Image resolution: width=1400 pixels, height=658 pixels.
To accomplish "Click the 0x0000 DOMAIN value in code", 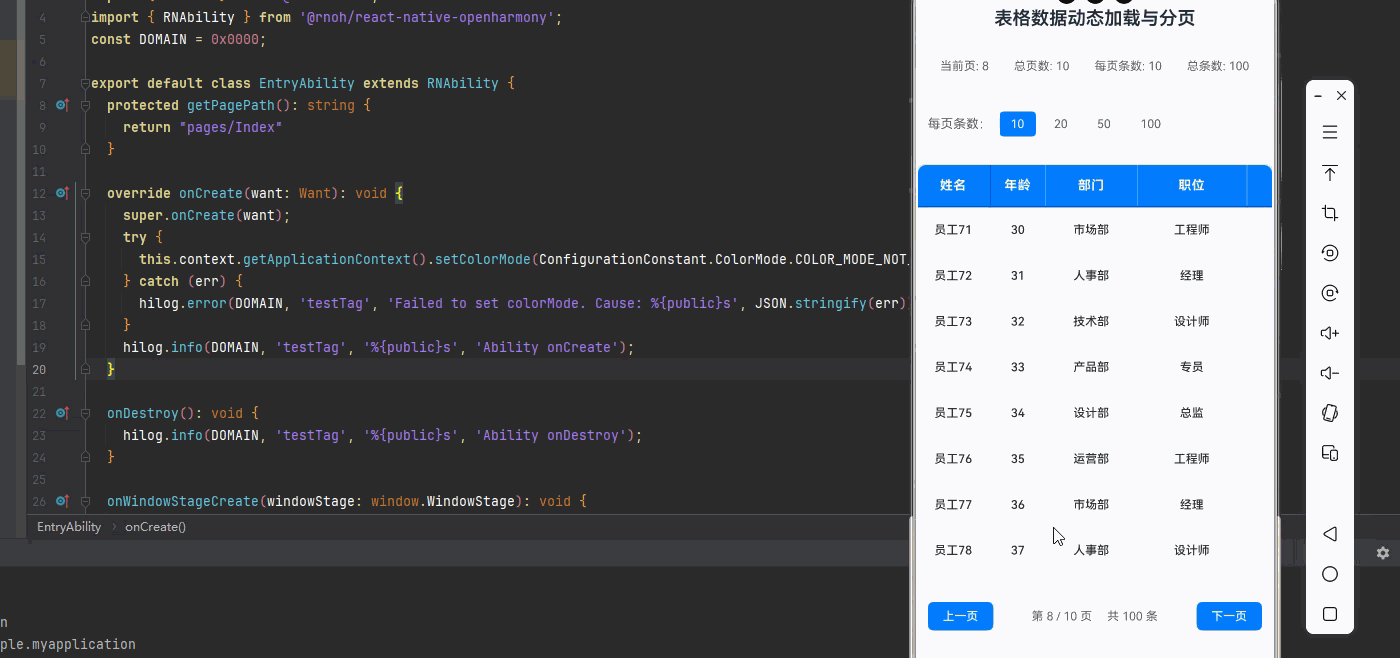I will pos(235,39).
